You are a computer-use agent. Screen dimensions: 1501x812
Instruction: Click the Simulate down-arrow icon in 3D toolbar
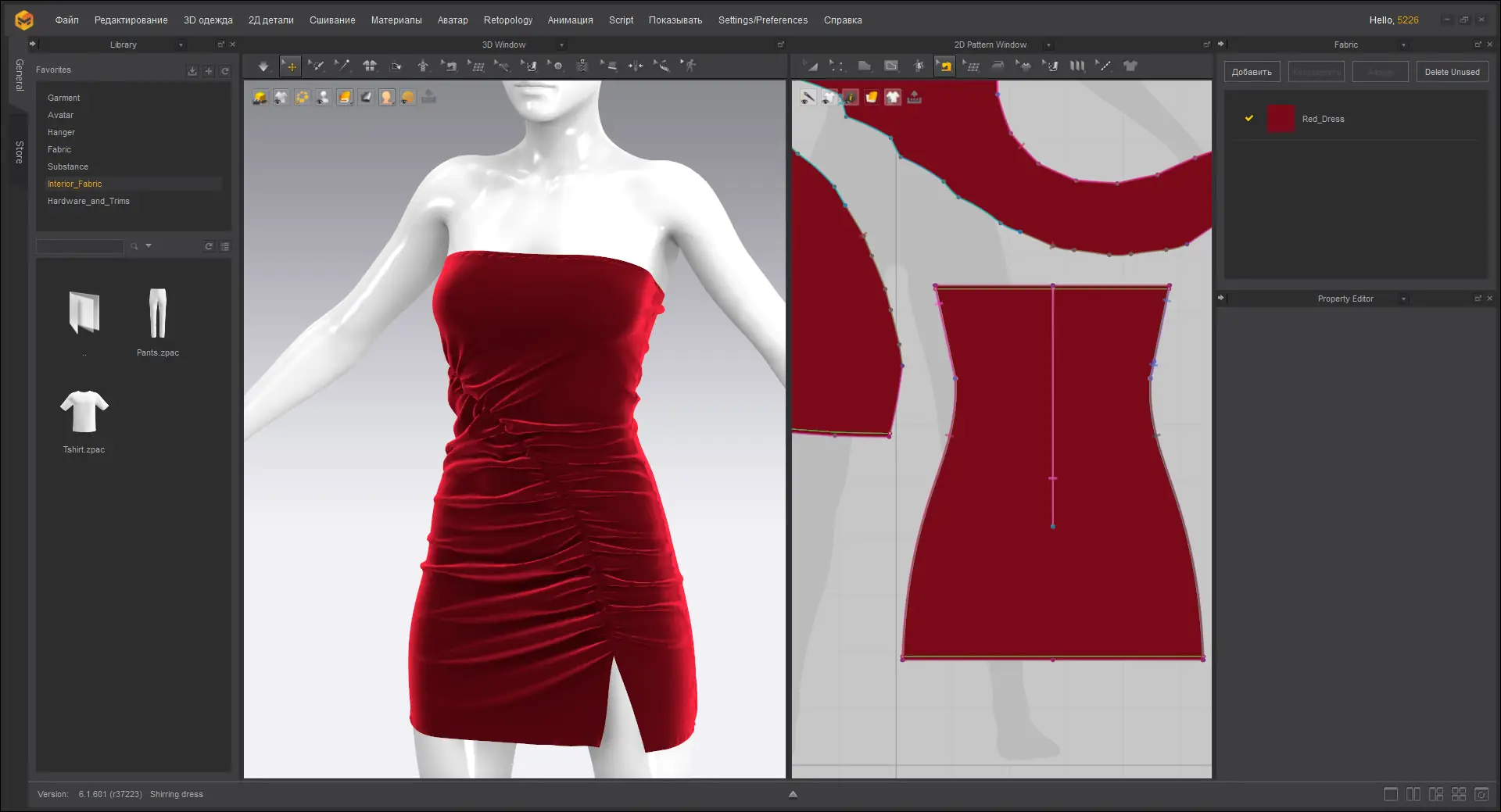[263, 66]
